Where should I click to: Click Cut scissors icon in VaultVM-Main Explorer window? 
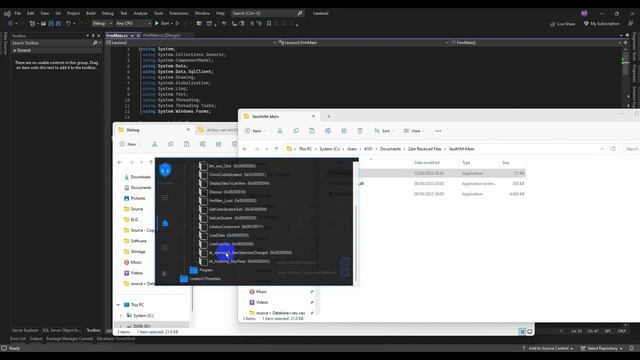(x=280, y=131)
